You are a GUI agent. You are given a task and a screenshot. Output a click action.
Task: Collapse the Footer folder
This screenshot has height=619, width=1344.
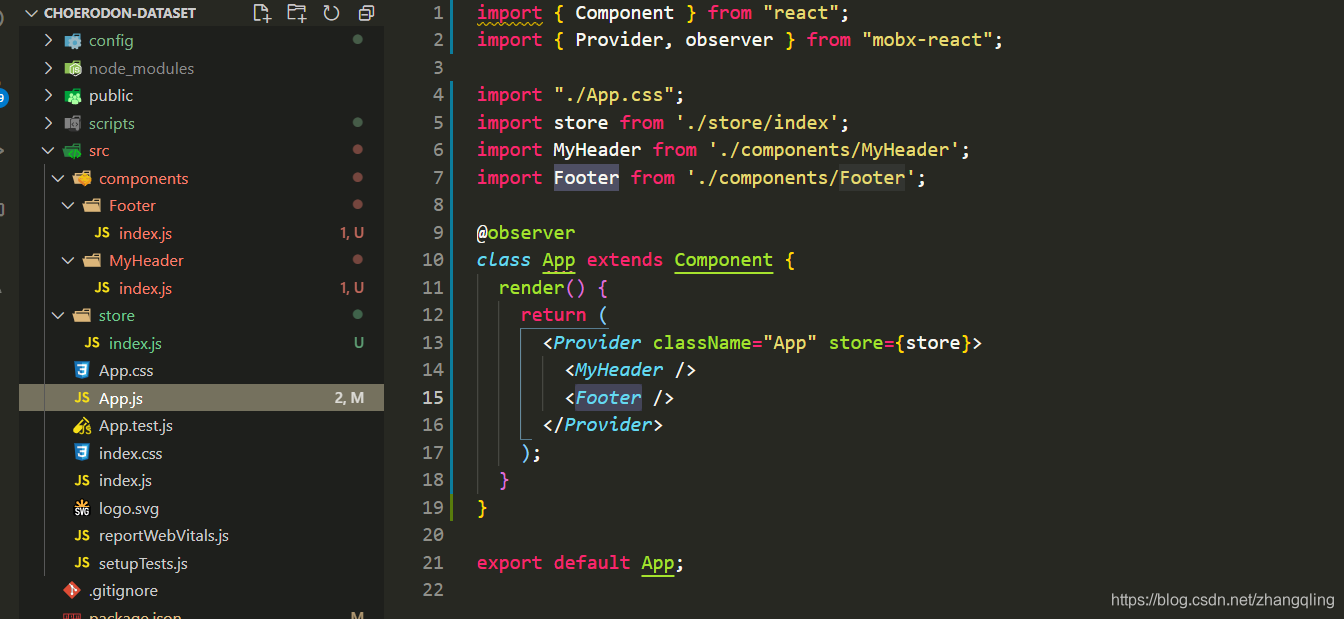point(68,206)
